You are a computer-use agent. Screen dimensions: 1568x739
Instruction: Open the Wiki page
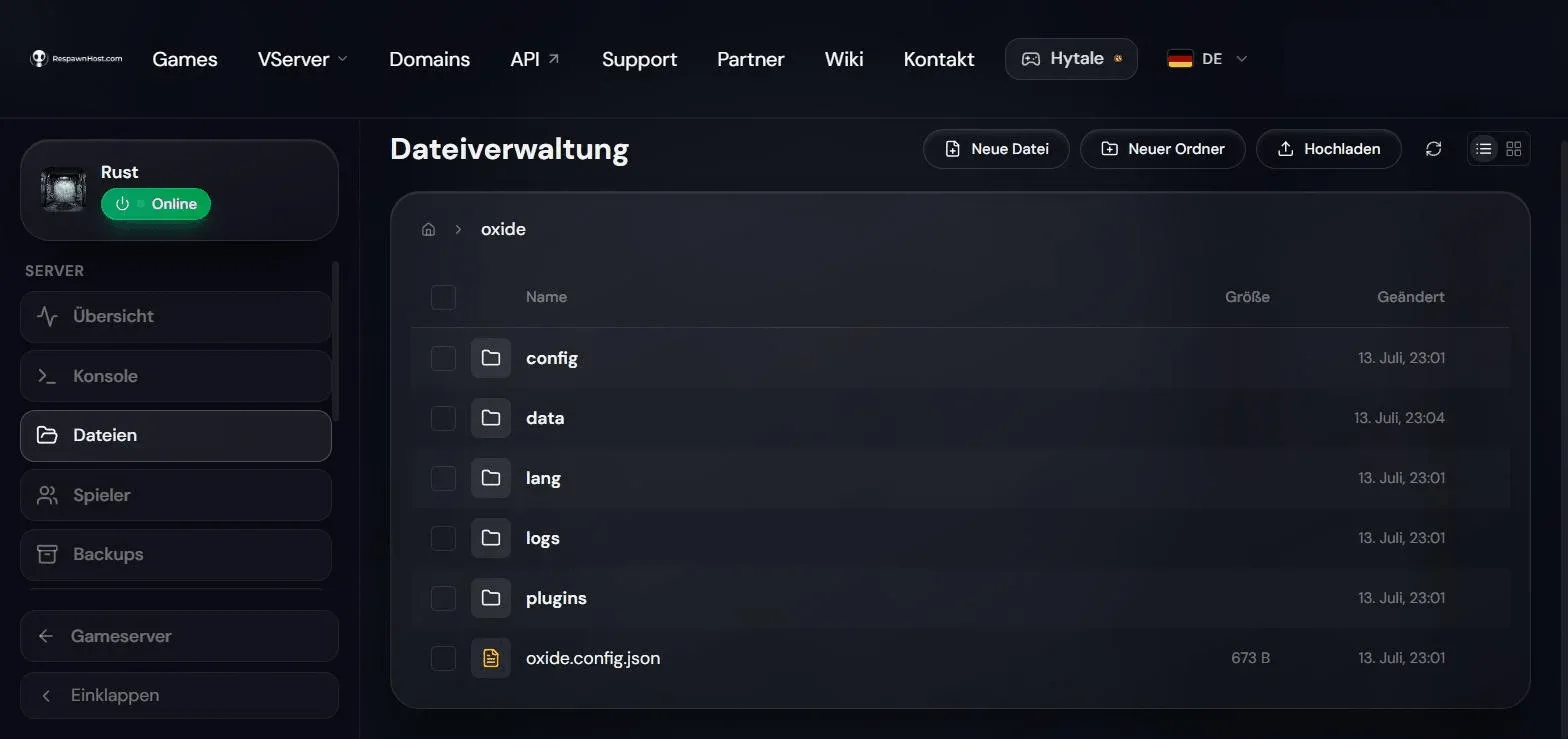[844, 59]
